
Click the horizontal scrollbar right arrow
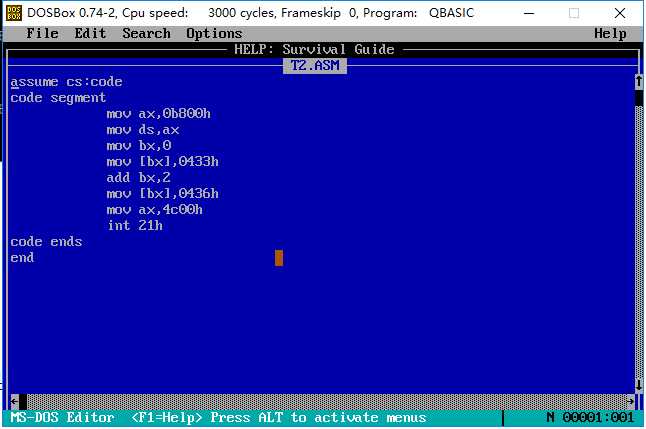tap(630, 401)
